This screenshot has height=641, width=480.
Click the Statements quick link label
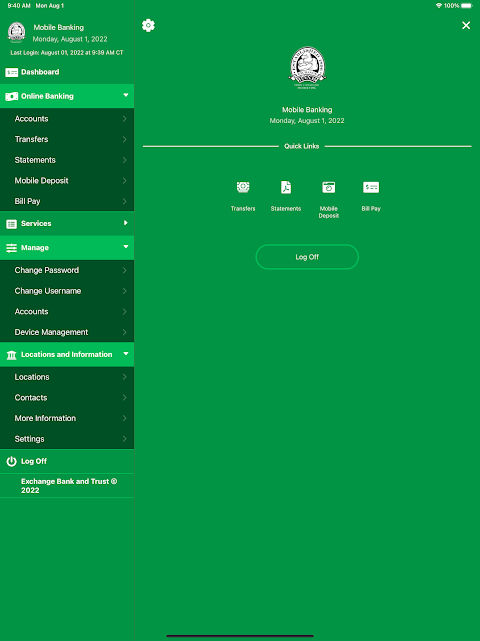click(x=286, y=208)
